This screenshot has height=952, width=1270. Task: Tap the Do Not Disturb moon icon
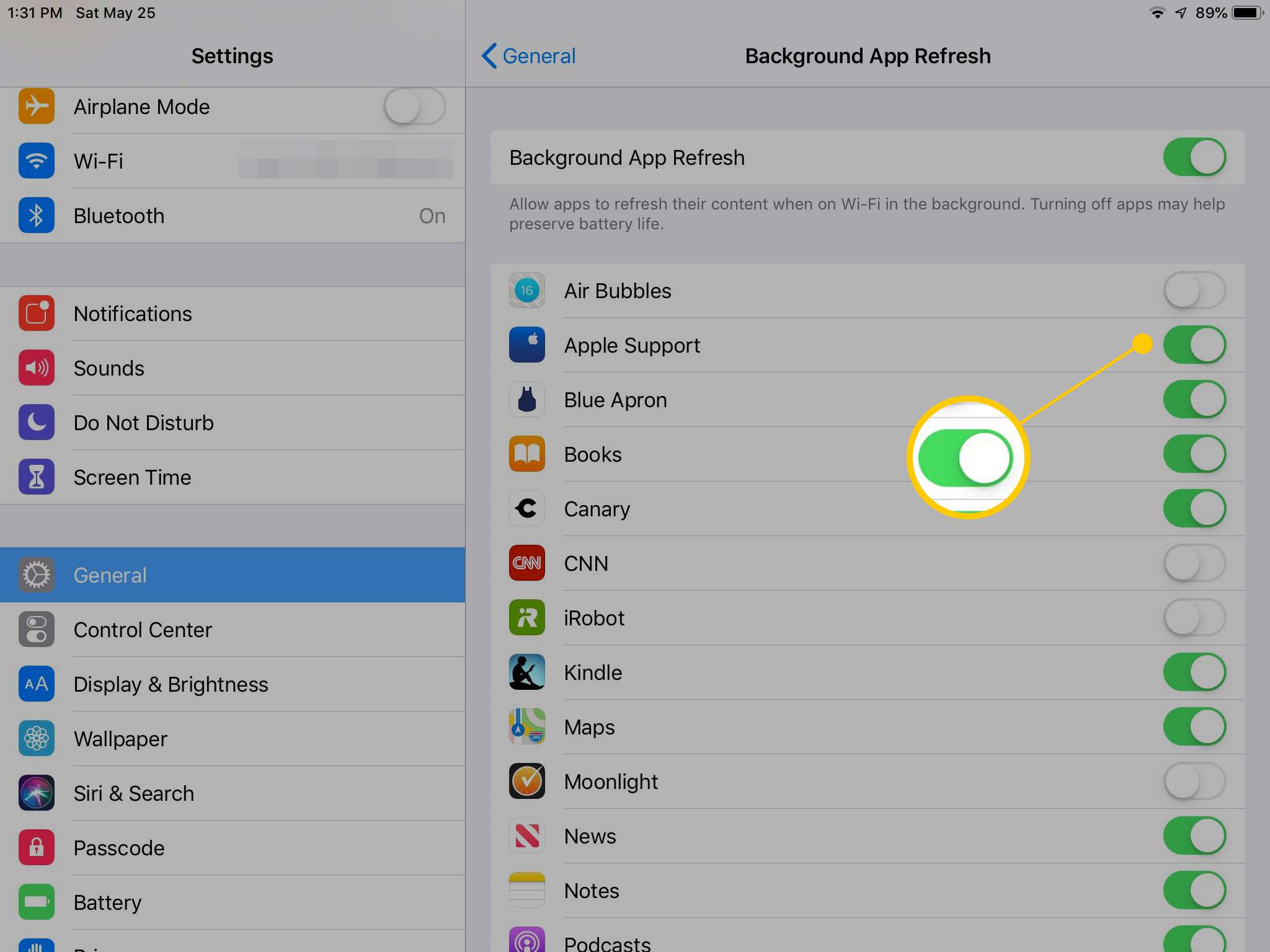37,422
